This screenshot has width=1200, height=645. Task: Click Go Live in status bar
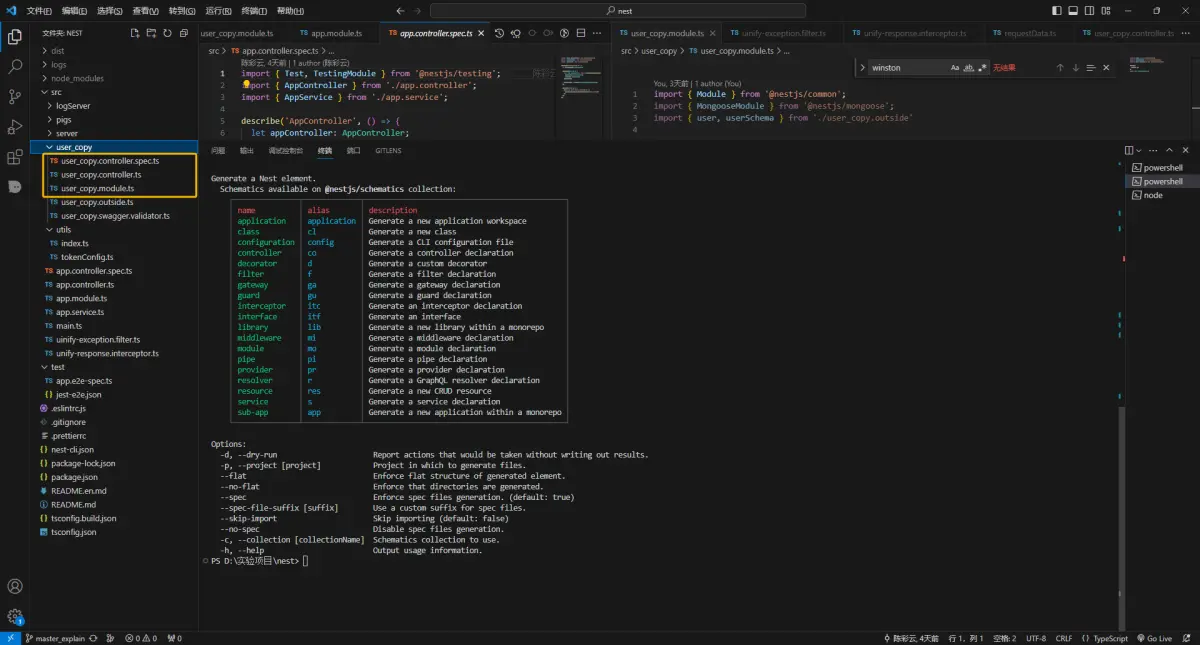[x=1154, y=638]
